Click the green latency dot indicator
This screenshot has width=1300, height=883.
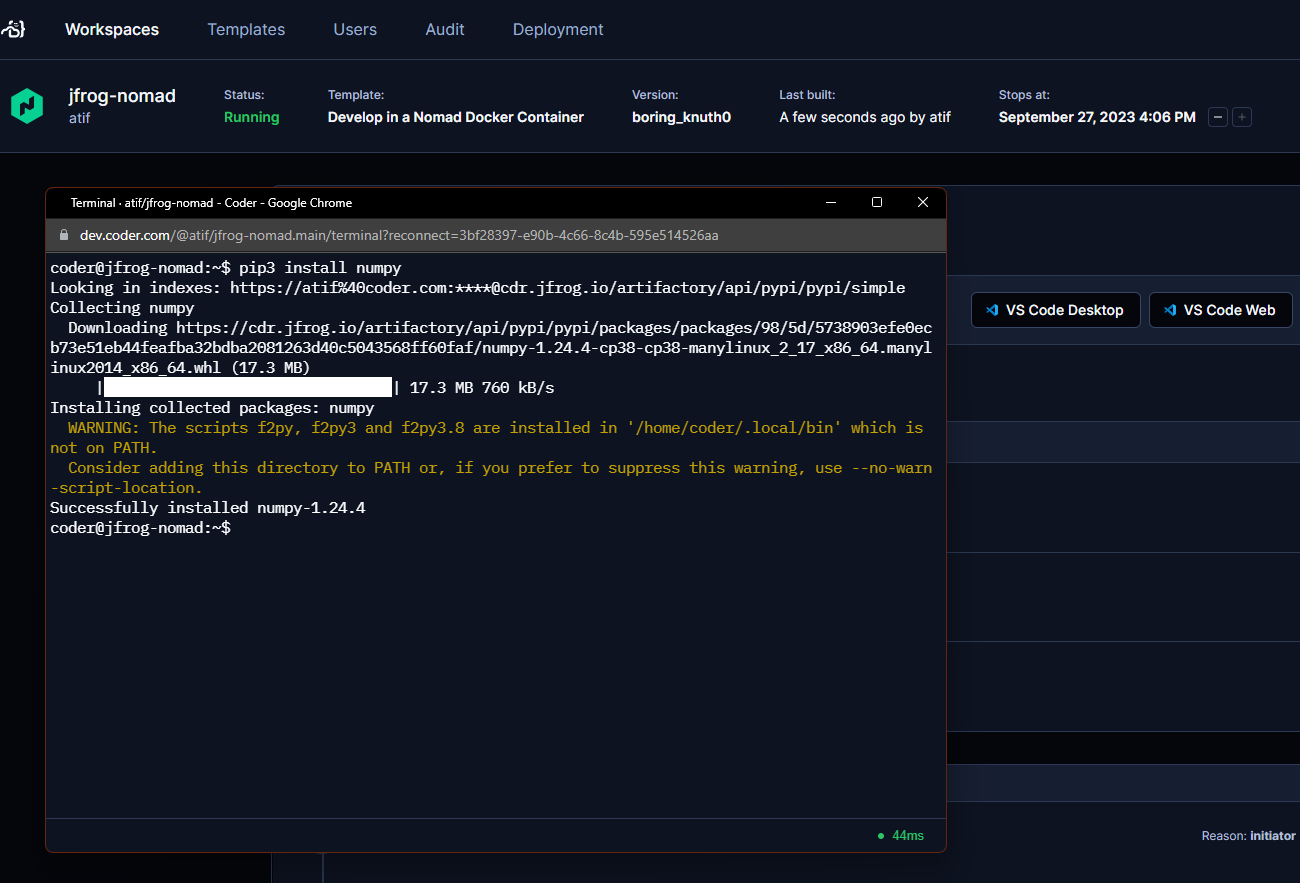point(880,835)
